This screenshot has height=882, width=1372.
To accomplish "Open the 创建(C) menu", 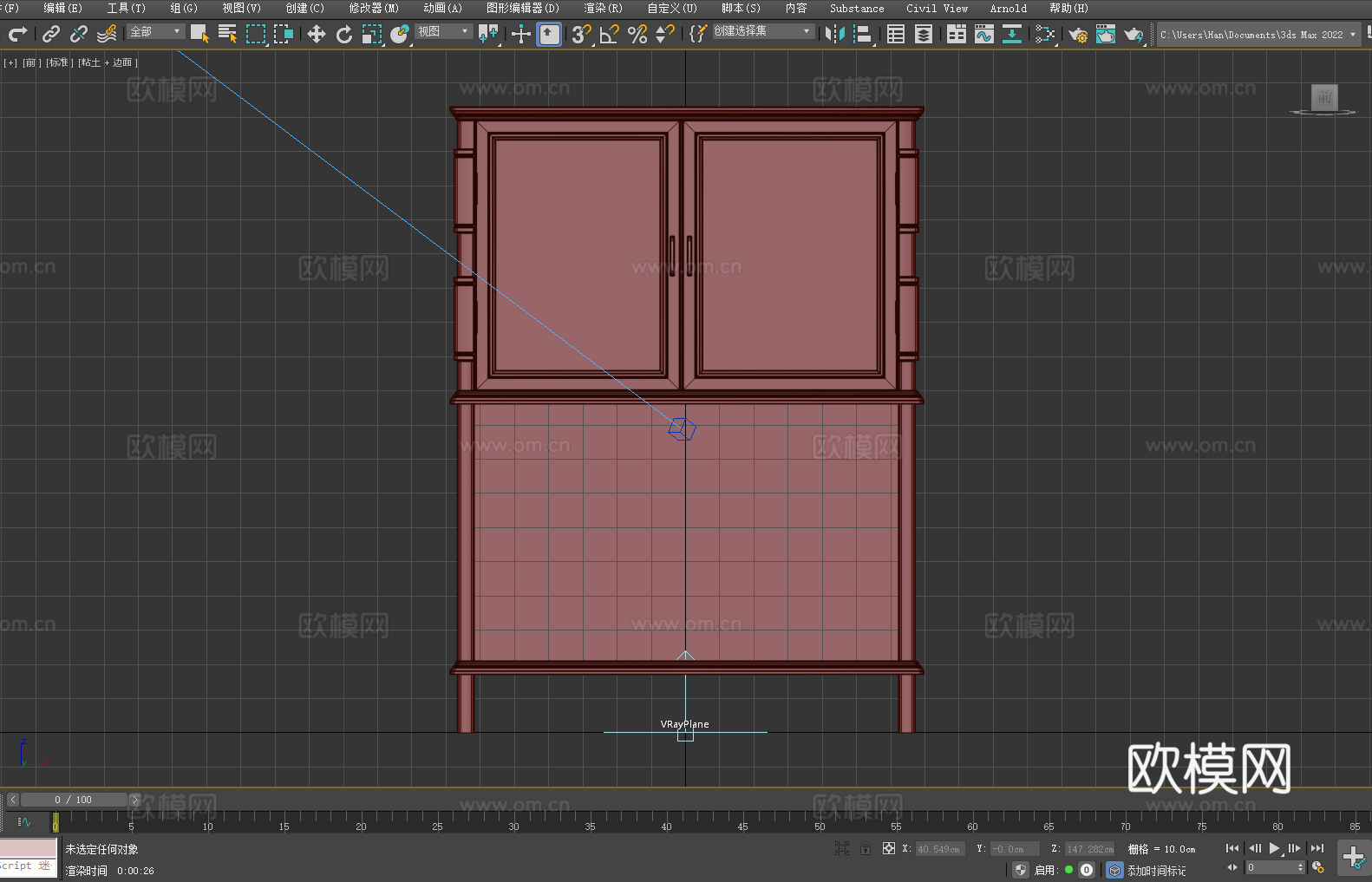I will [304, 8].
